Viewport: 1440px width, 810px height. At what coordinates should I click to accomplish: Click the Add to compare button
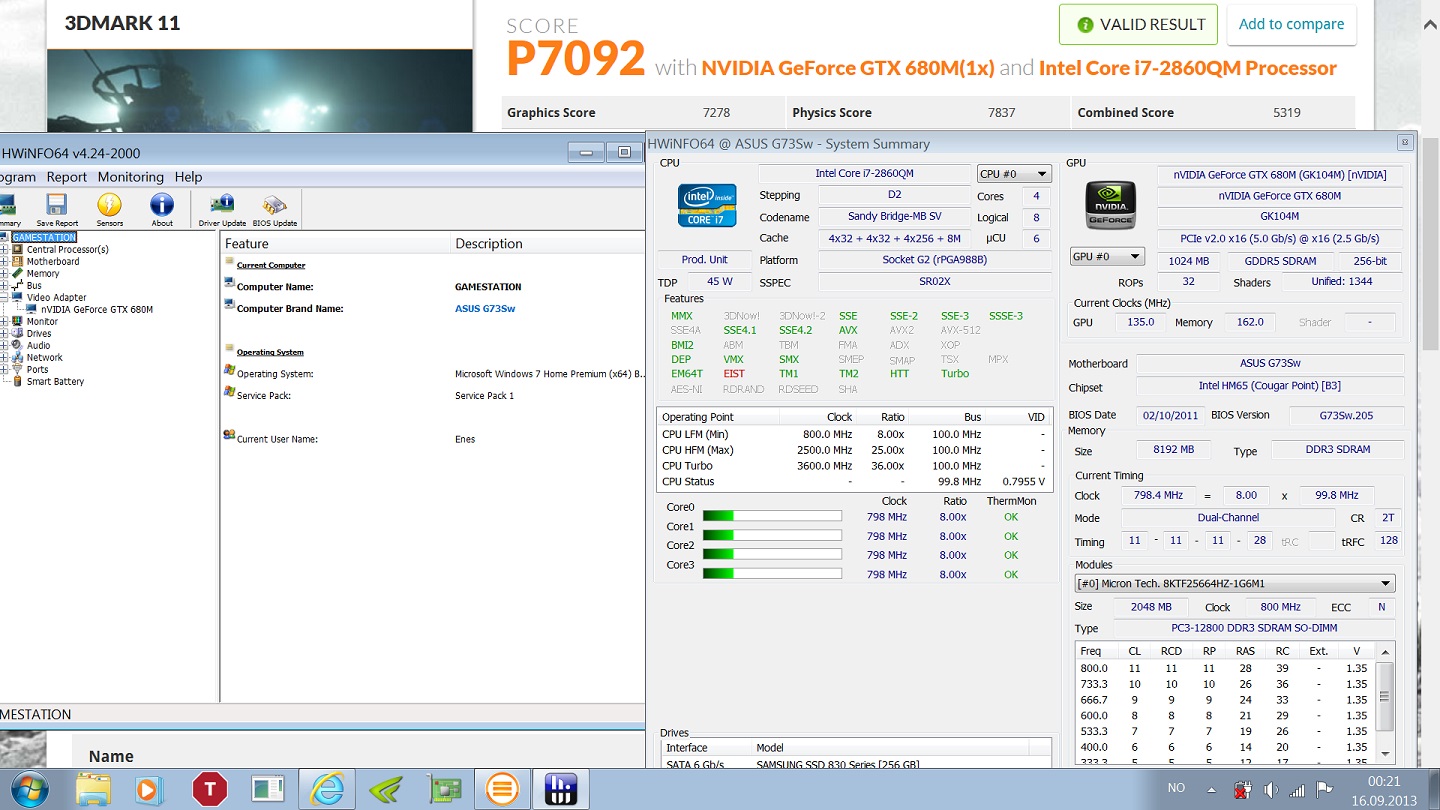[1291, 25]
